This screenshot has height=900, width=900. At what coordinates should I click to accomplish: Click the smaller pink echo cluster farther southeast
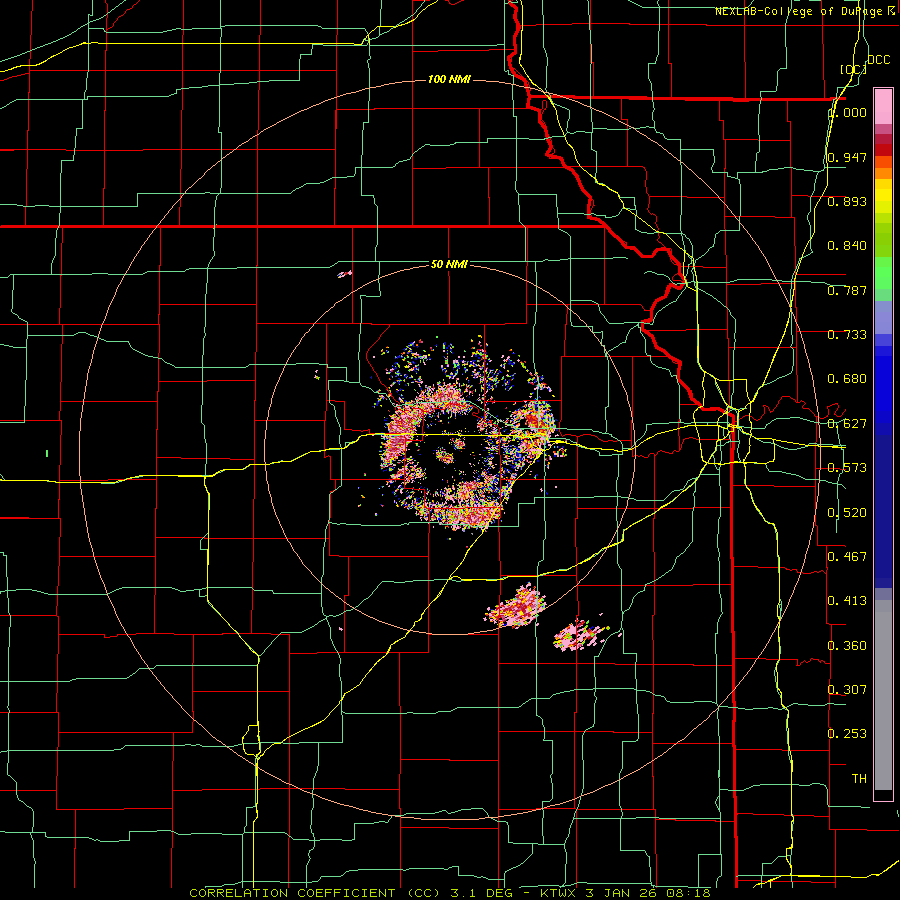coord(580,634)
